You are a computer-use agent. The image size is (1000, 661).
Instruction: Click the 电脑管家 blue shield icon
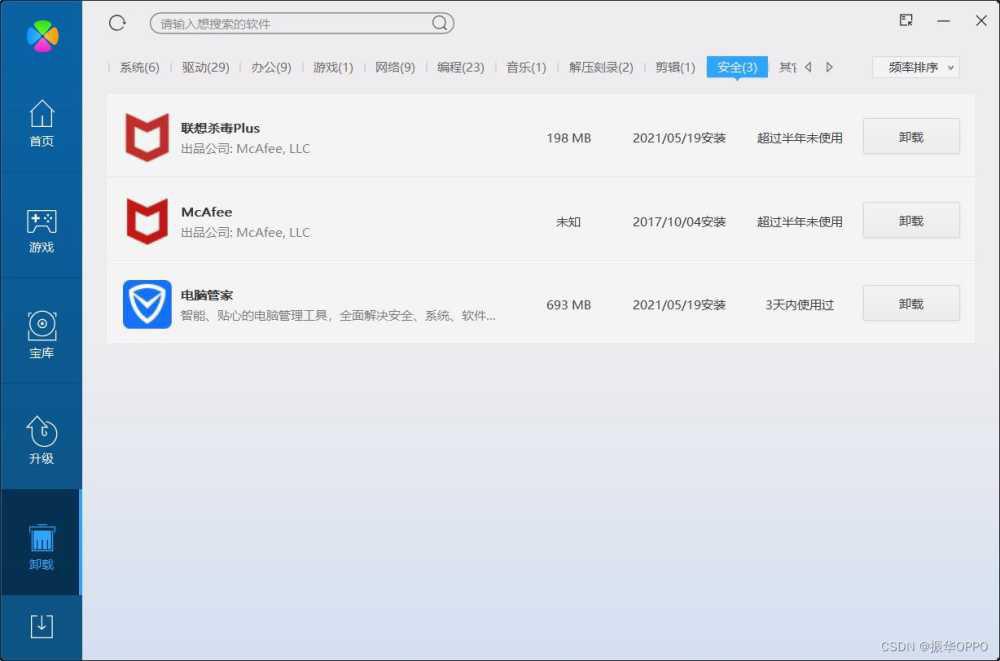147,304
